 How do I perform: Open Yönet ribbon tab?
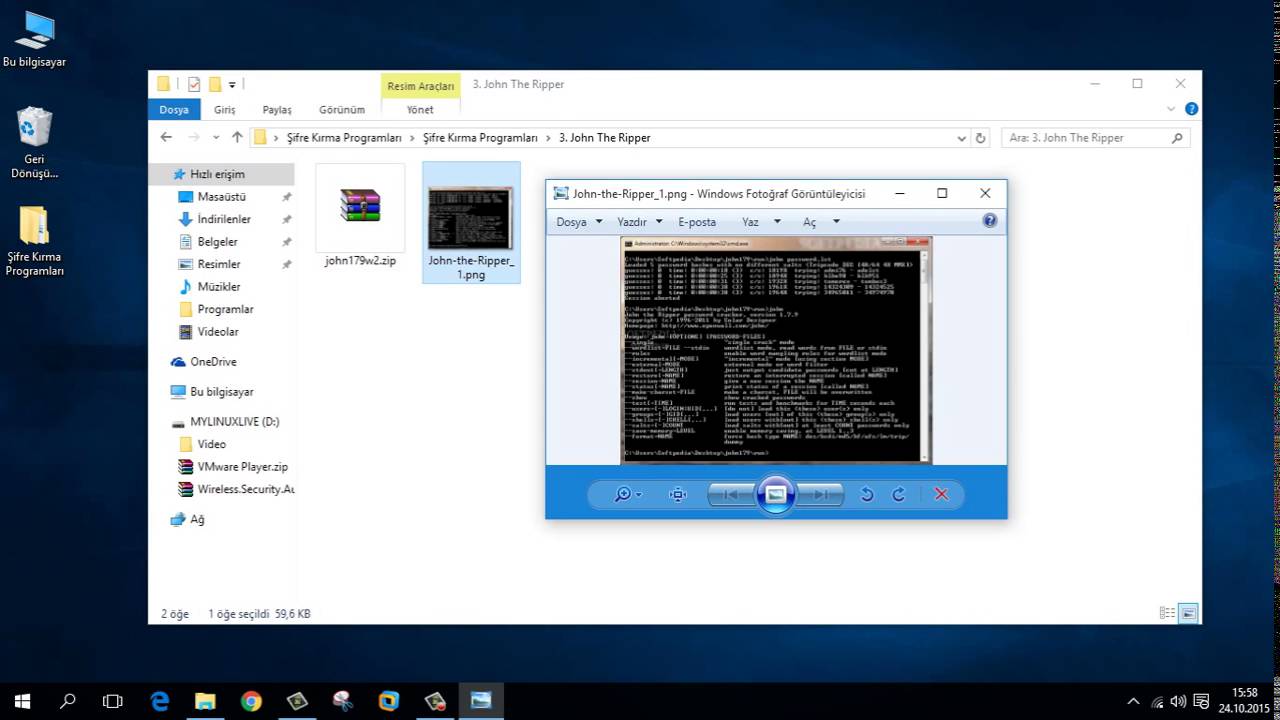click(x=421, y=110)
